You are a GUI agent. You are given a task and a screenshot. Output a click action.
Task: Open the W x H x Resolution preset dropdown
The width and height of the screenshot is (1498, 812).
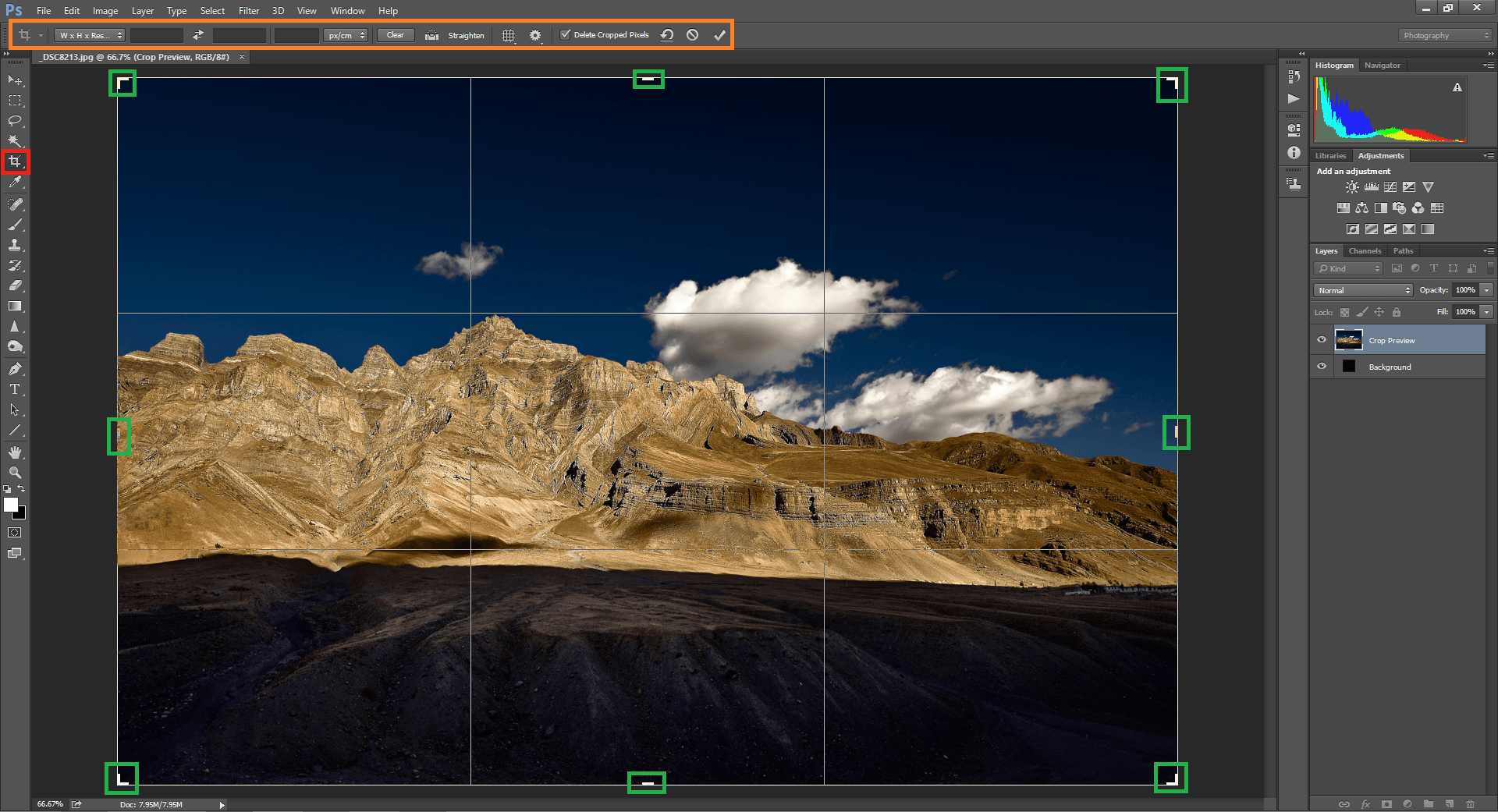91,35
